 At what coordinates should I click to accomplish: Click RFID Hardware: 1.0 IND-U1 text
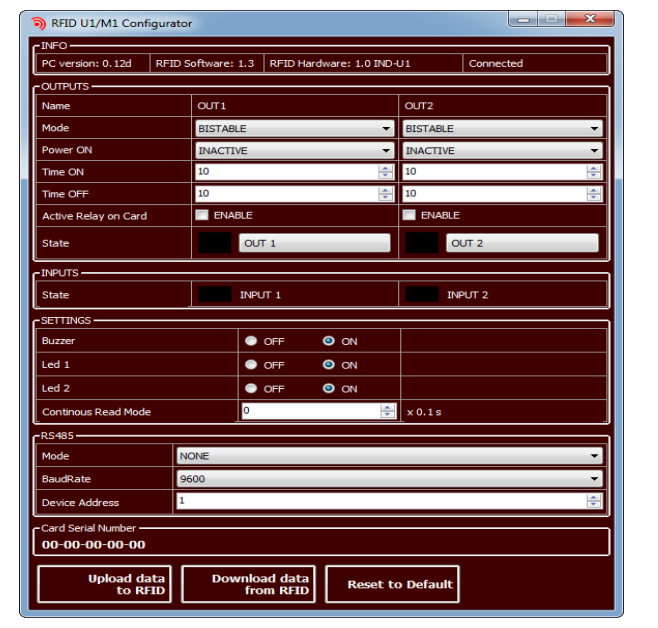point(340,64)
